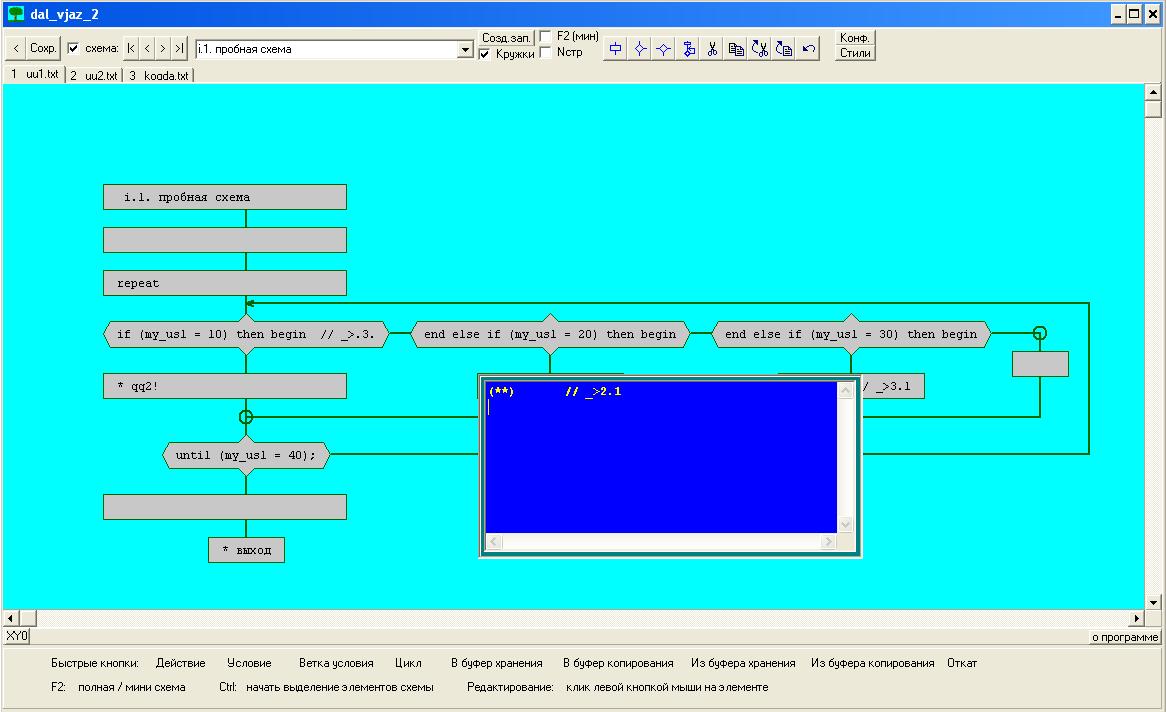Toggle the 'схема' checkbox
This screenshot has height=712, width=1166.
(73, 48)
